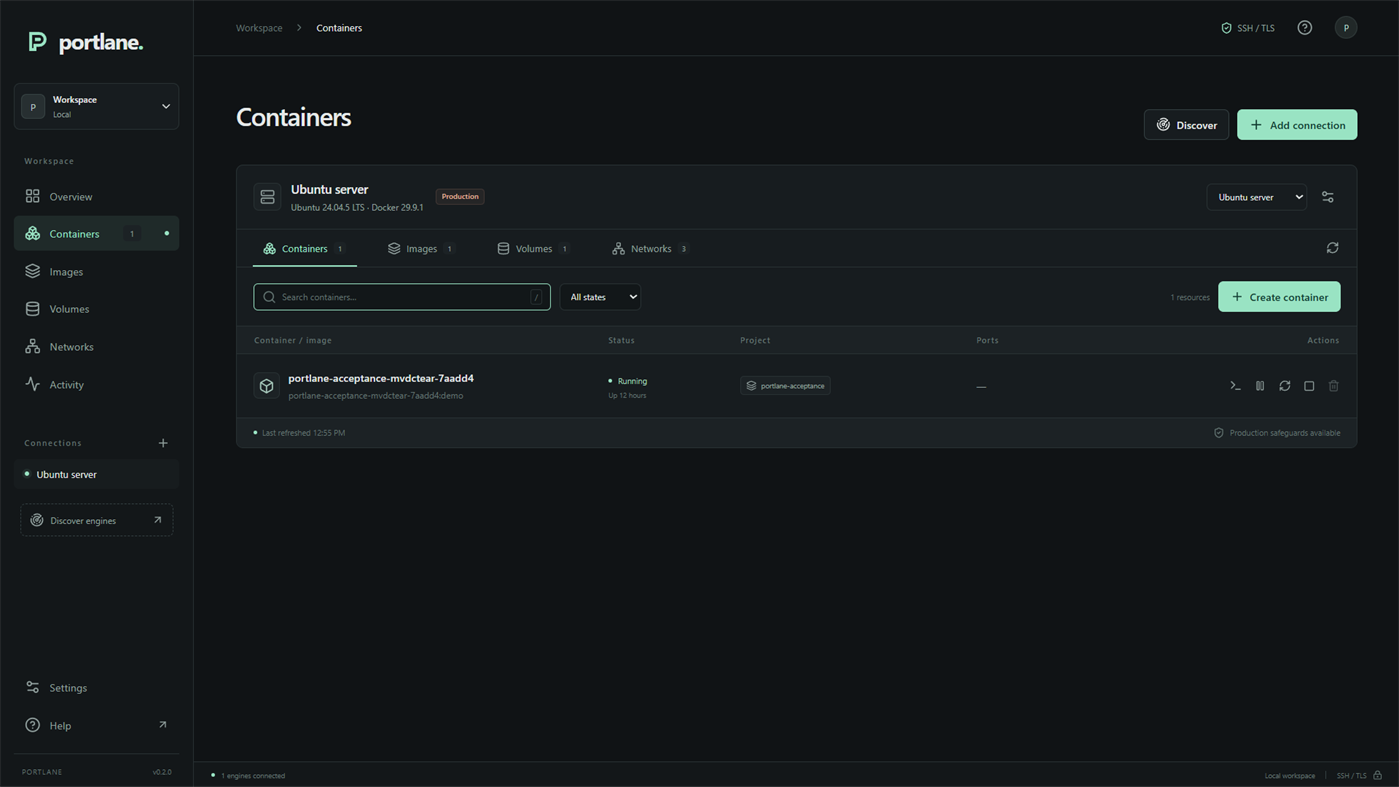Open the P user avatar in the header
This screenshot has height=787, width=1399.
(x=1346, y=28)
